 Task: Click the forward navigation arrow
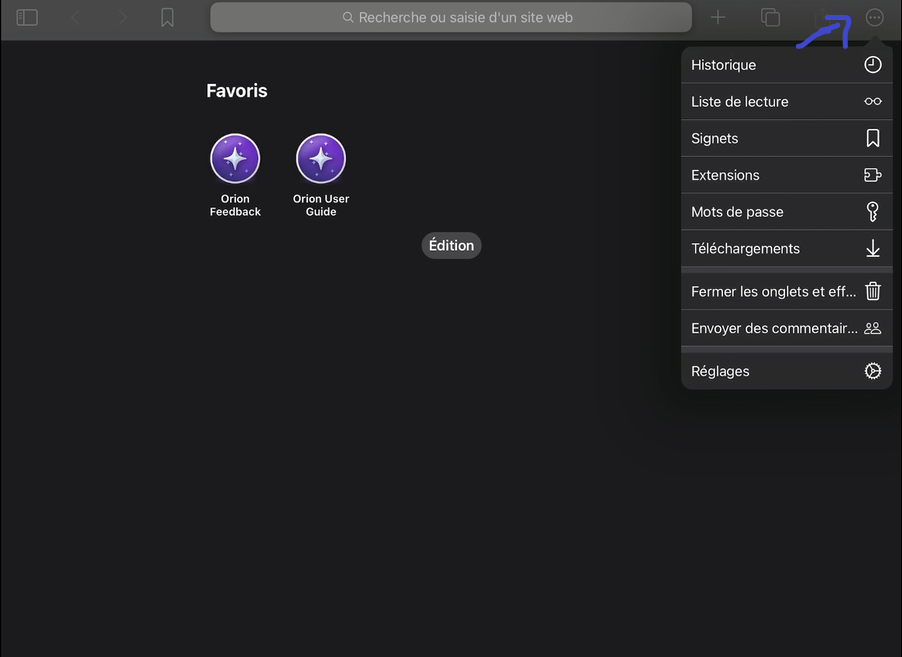tap(123, 18)
